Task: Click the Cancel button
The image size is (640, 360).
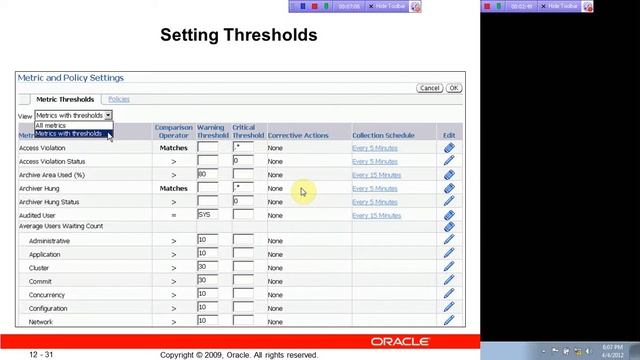Action: tap(429, 88)
